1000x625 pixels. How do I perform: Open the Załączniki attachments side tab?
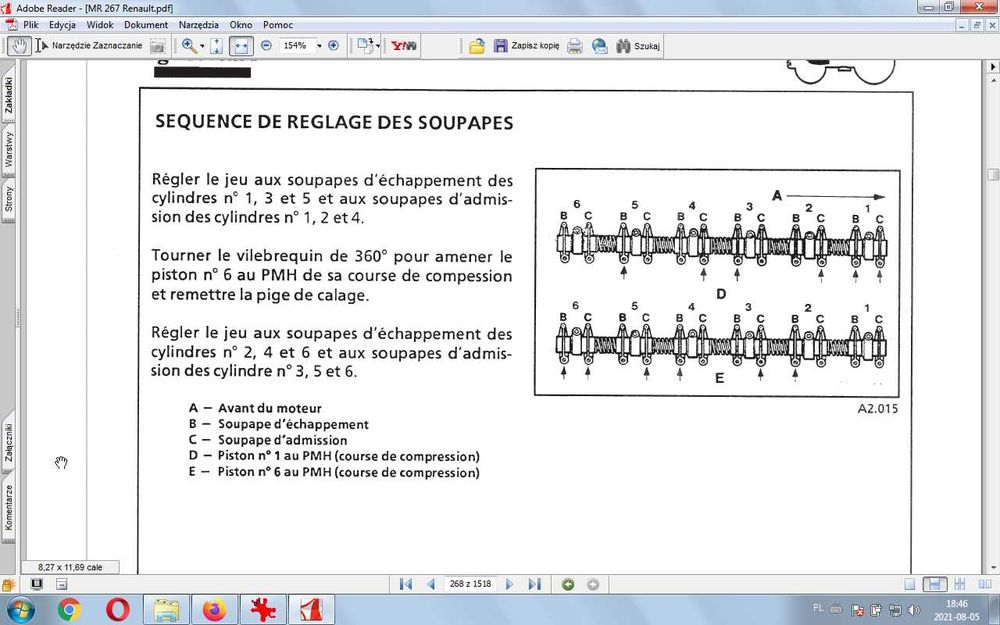click(8, 443)
